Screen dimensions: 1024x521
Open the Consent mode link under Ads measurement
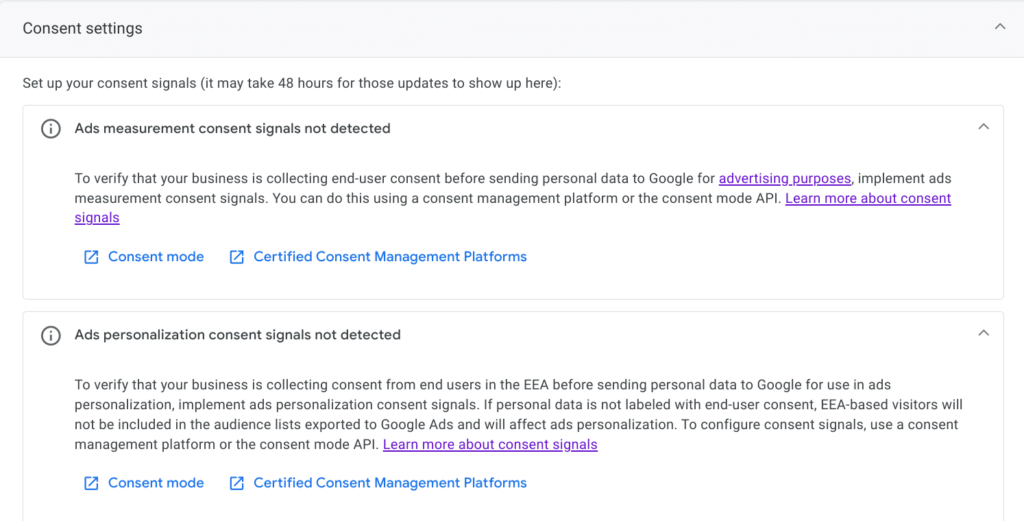coord(156,257)
